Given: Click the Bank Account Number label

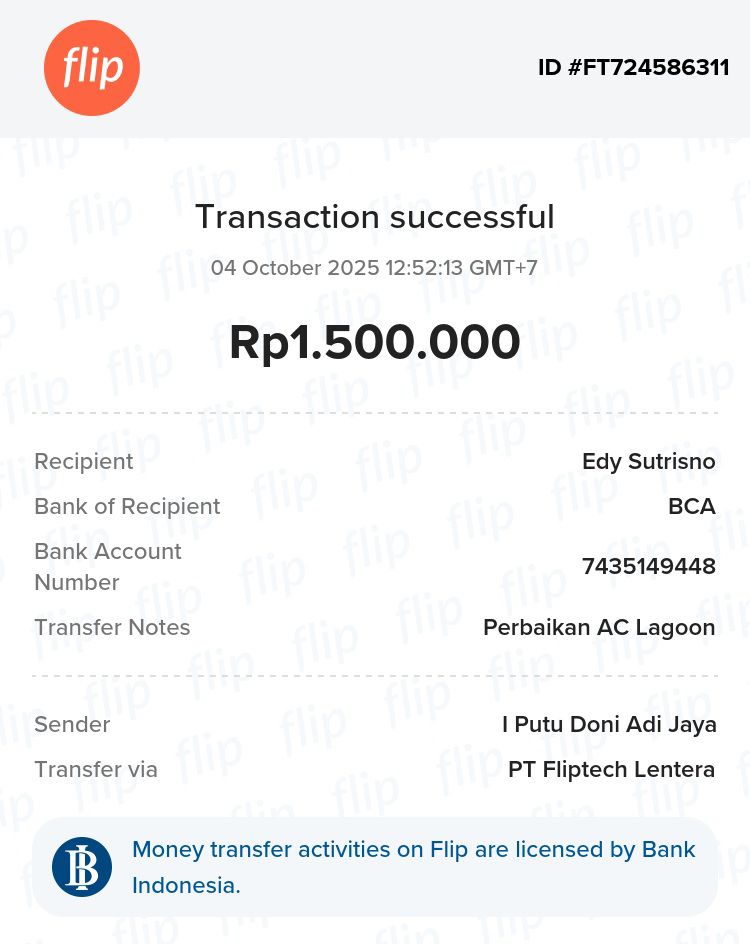Looking at the screenshot, I should coord(108,566).
